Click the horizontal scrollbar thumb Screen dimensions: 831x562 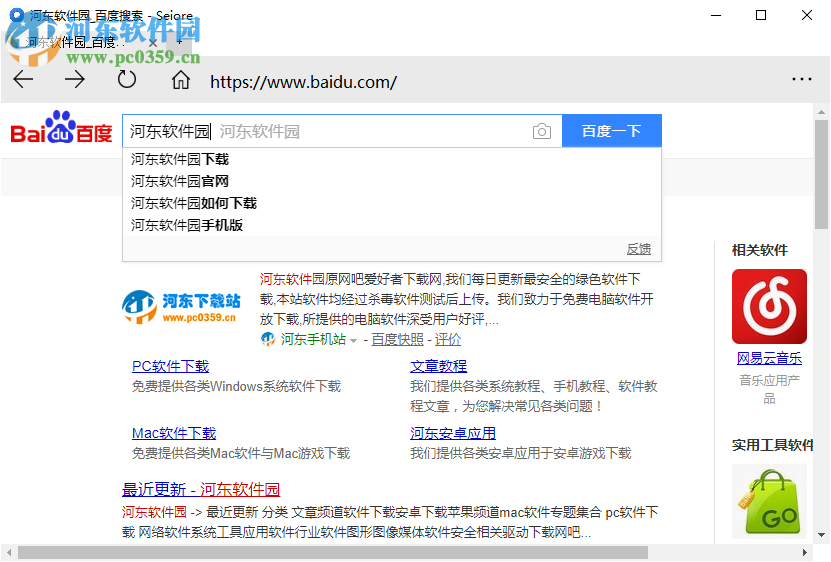(333, 552)
